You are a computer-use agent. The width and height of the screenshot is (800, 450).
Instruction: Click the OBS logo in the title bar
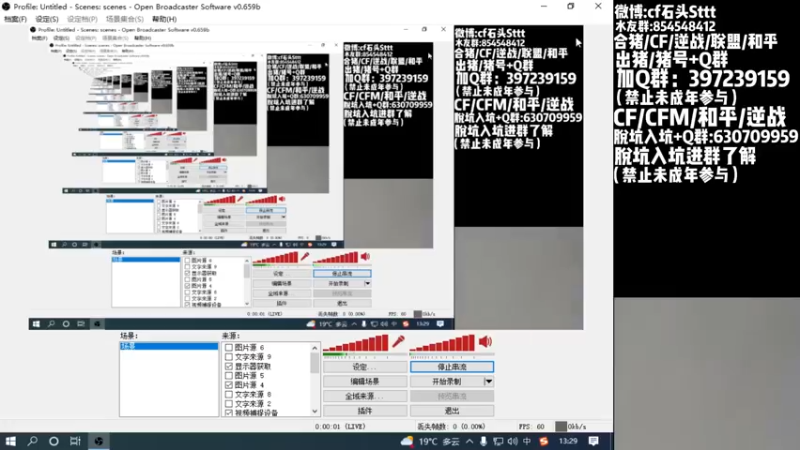(x=6, y=7)
